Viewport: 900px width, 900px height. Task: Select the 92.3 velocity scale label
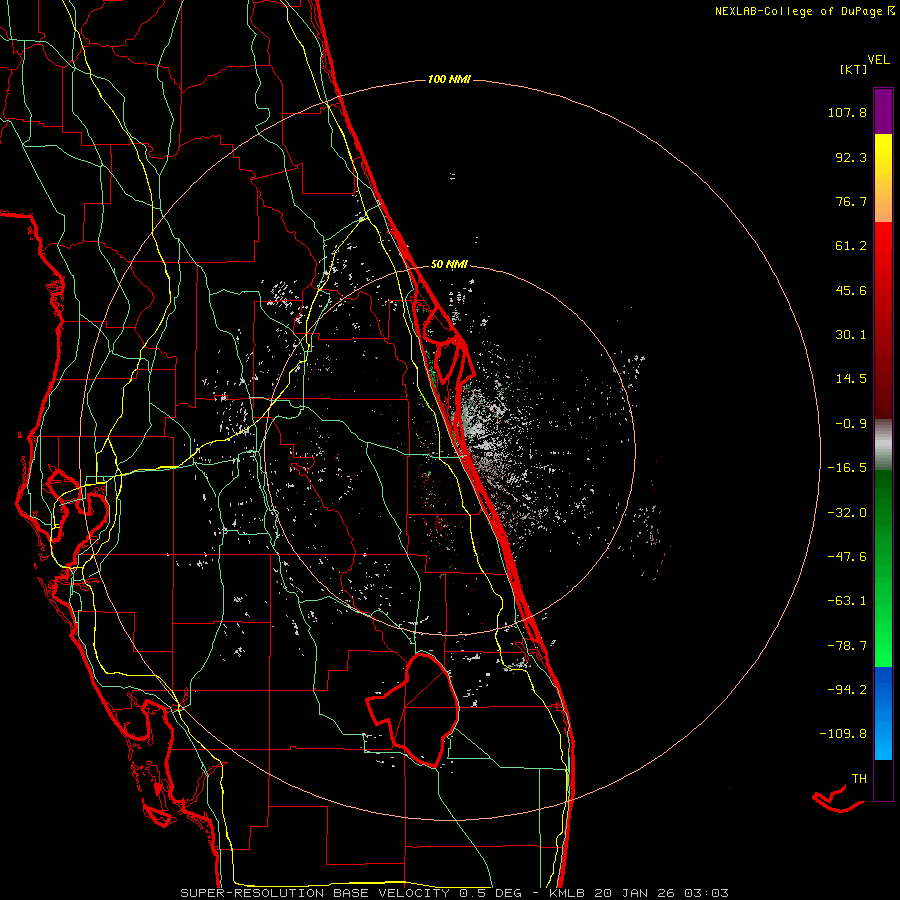point(851,157)
